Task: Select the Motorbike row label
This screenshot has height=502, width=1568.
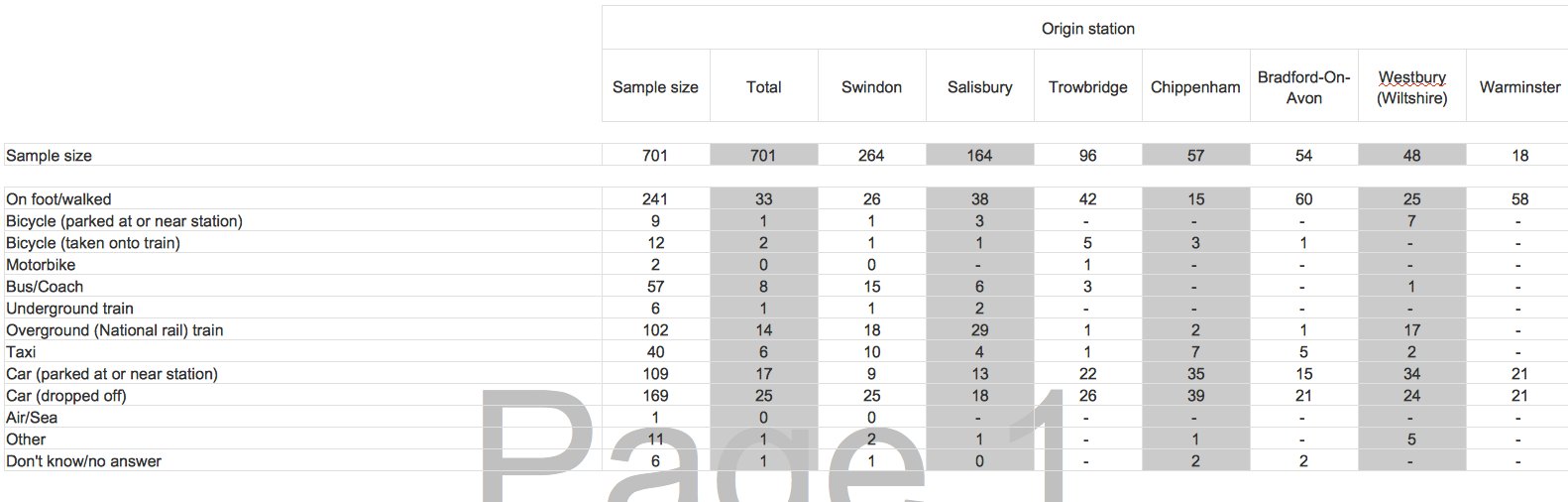Action: [x=41, y=265]
